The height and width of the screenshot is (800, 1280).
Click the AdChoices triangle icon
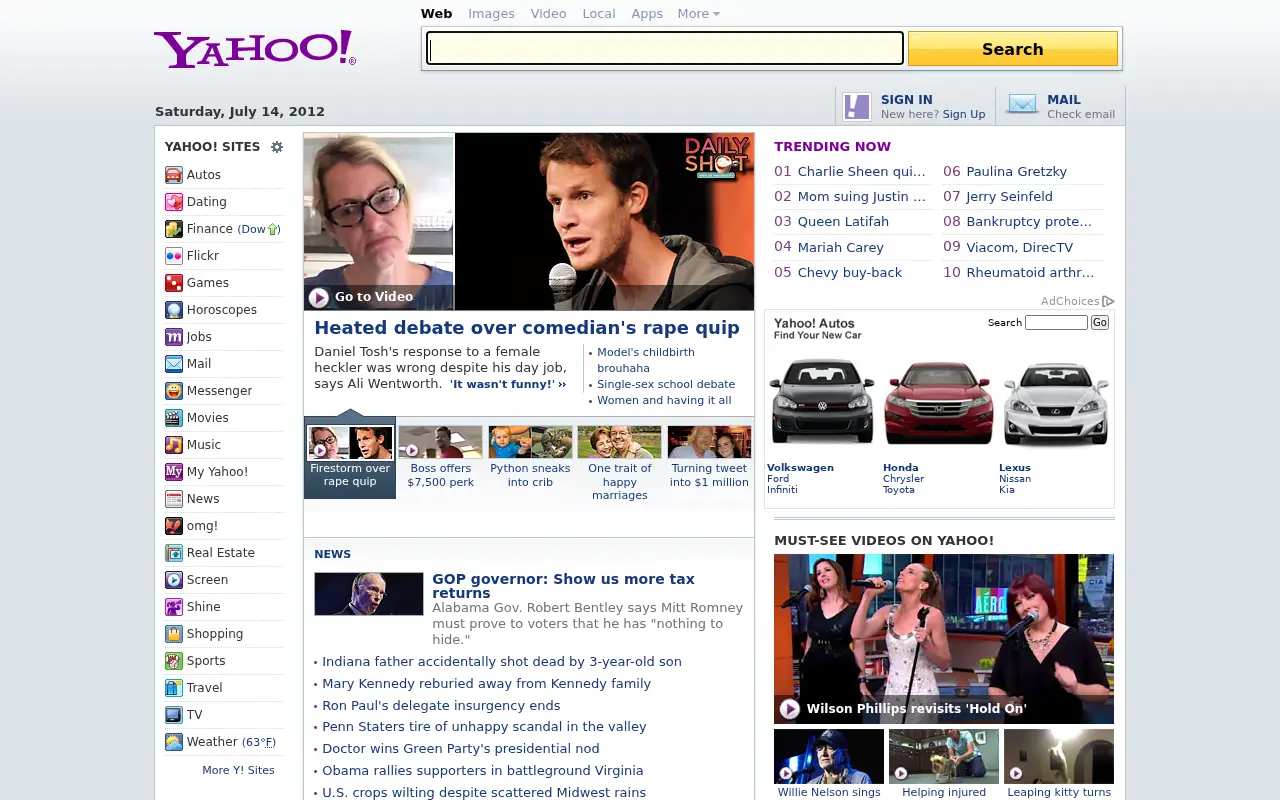click(x=1109, y=301)
